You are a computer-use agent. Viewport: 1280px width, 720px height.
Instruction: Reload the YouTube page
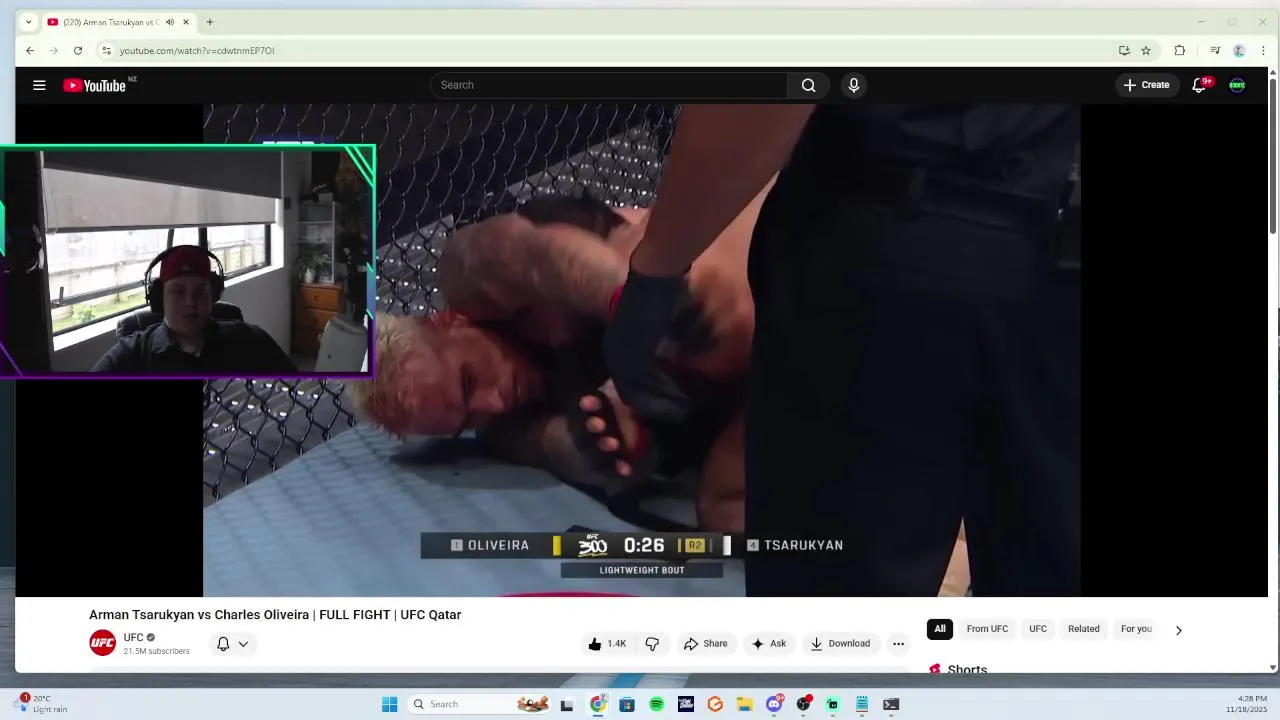[x=78, y=50]
